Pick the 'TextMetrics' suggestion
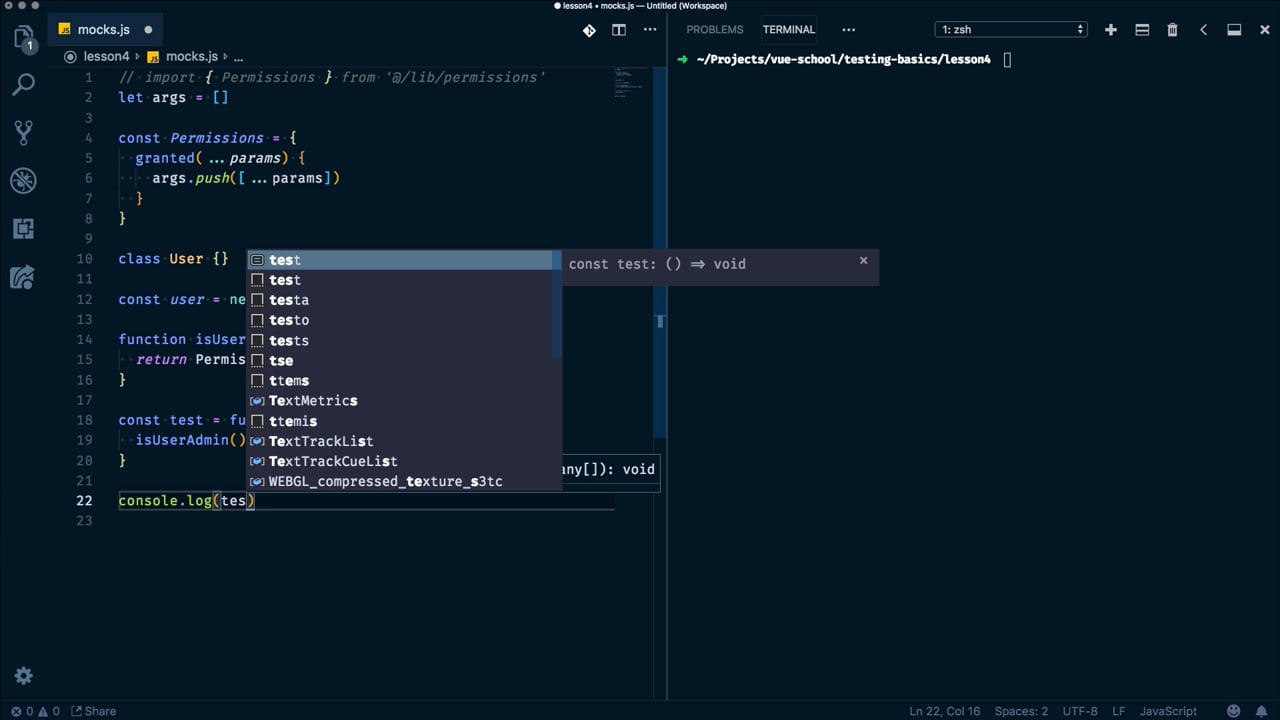The width and height of the screenshot is (1280, 720). coord(400,401)
